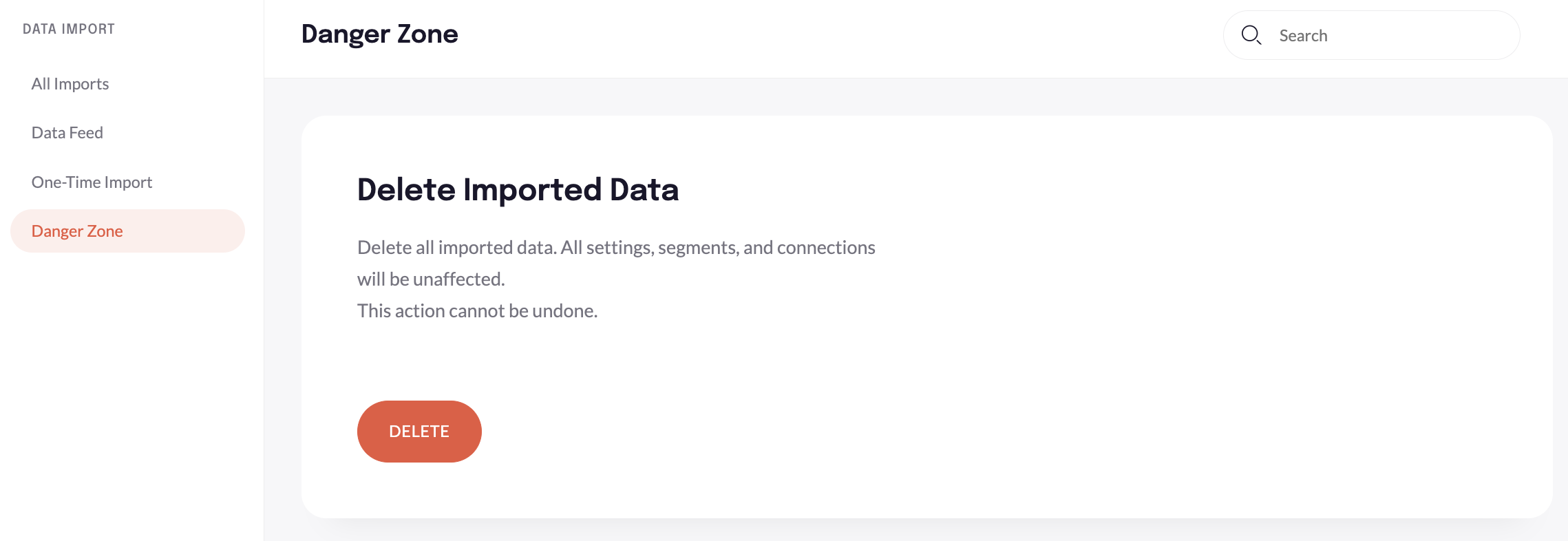1568x541 pixels.
Task: Click the One-Time Import sidebar entry
Action: (92, 182)
